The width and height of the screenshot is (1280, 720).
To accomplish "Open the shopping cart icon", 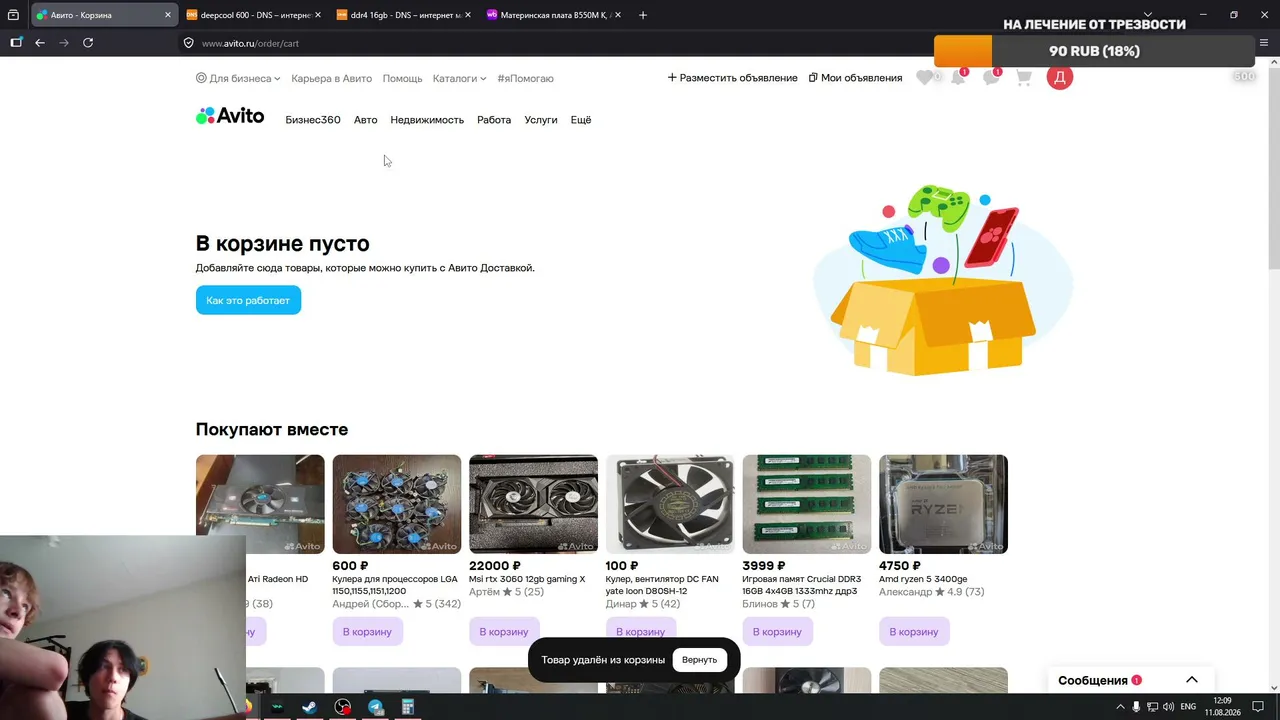I will (x=1024, y=78).
